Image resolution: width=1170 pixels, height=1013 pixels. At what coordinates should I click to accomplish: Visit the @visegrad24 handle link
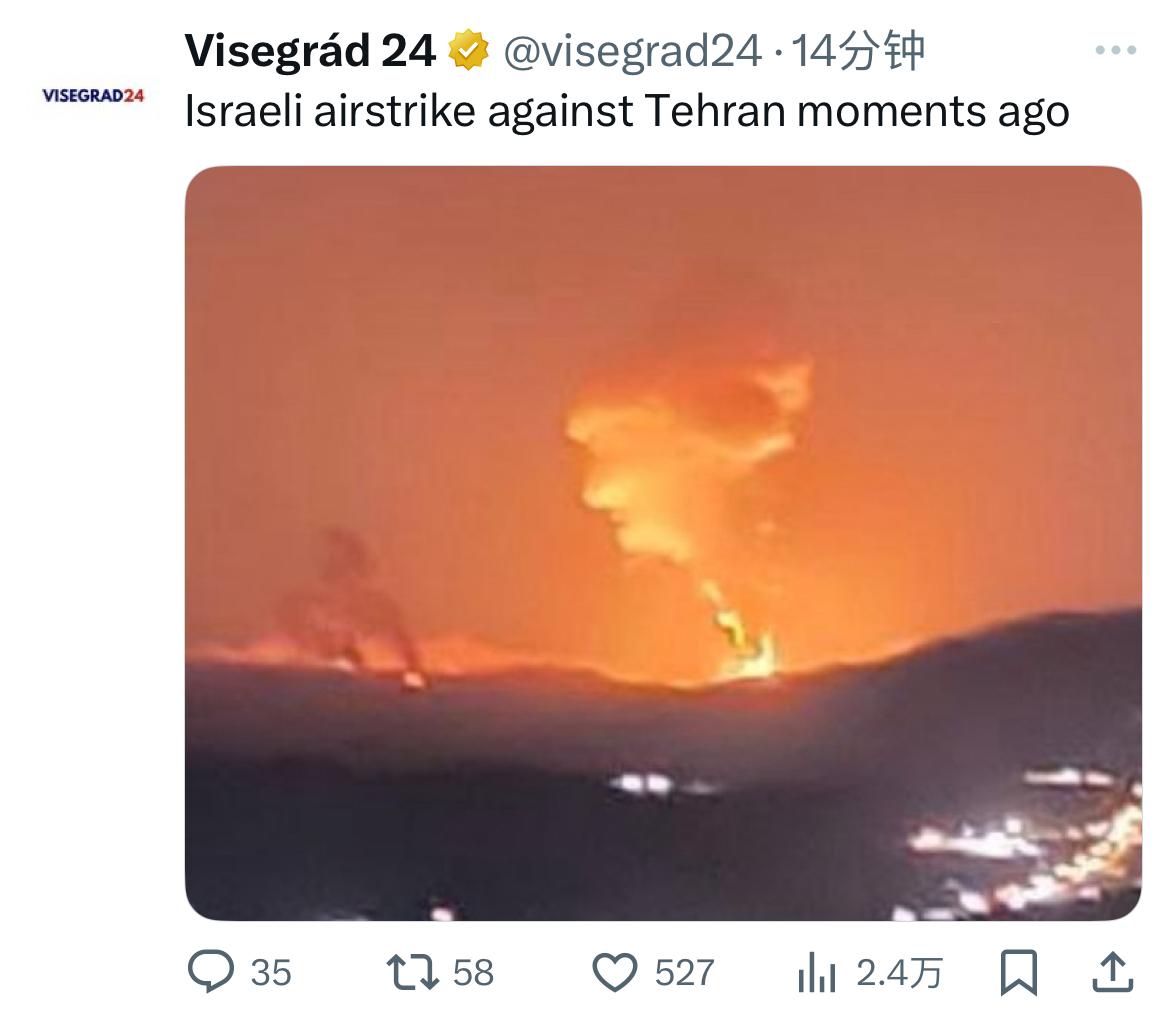[633, 51]
